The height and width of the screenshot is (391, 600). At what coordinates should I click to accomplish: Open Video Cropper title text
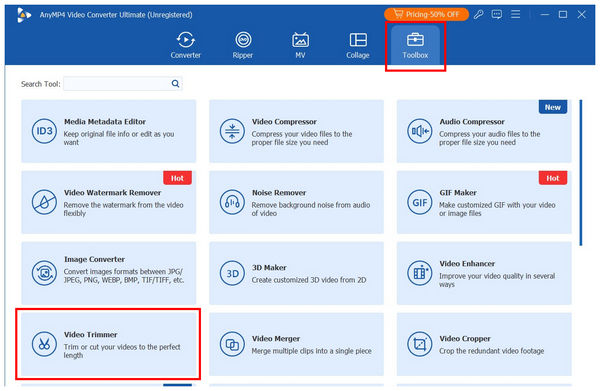(x=465, y=339)
